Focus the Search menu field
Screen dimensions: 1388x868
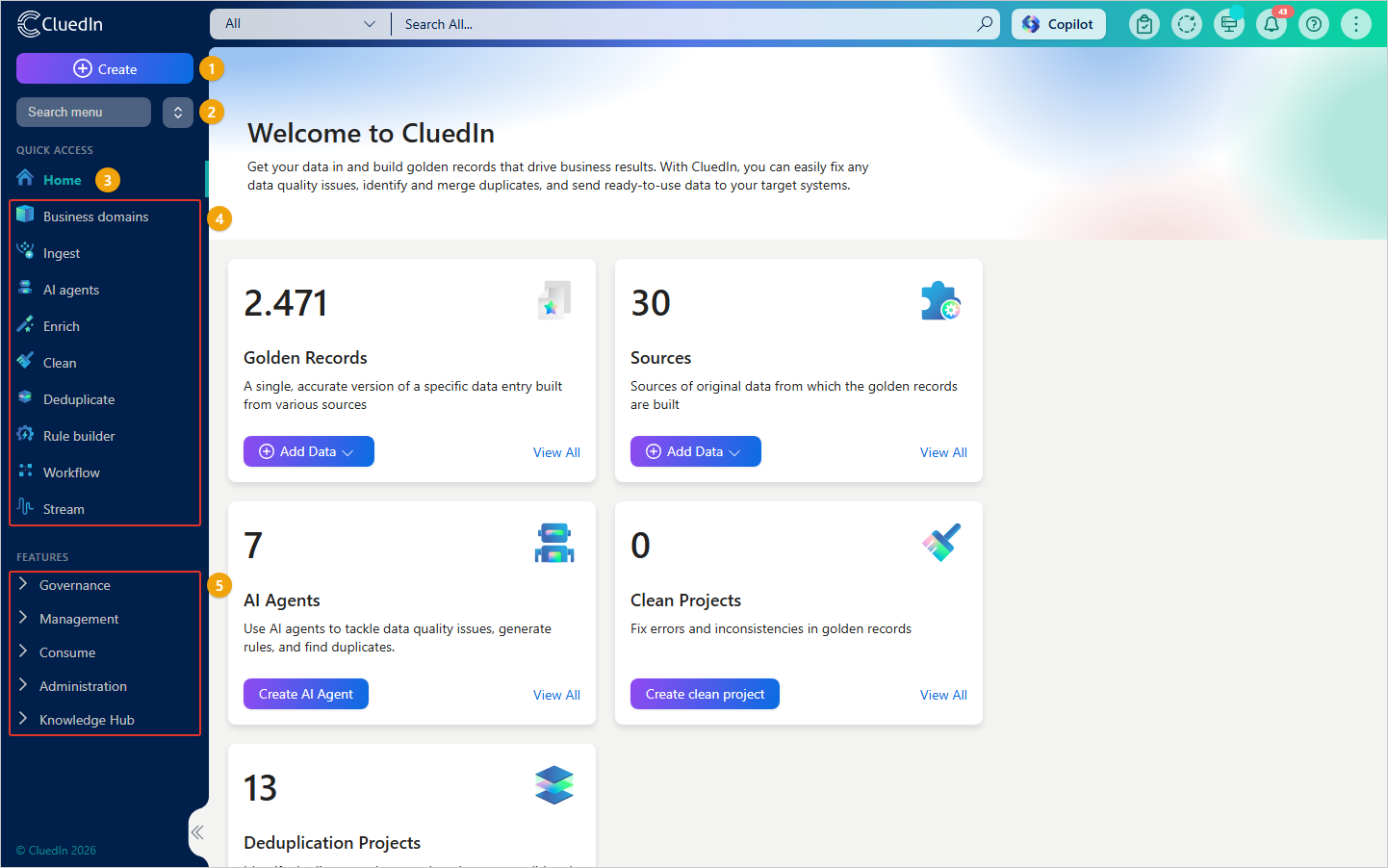pos(84,112)
